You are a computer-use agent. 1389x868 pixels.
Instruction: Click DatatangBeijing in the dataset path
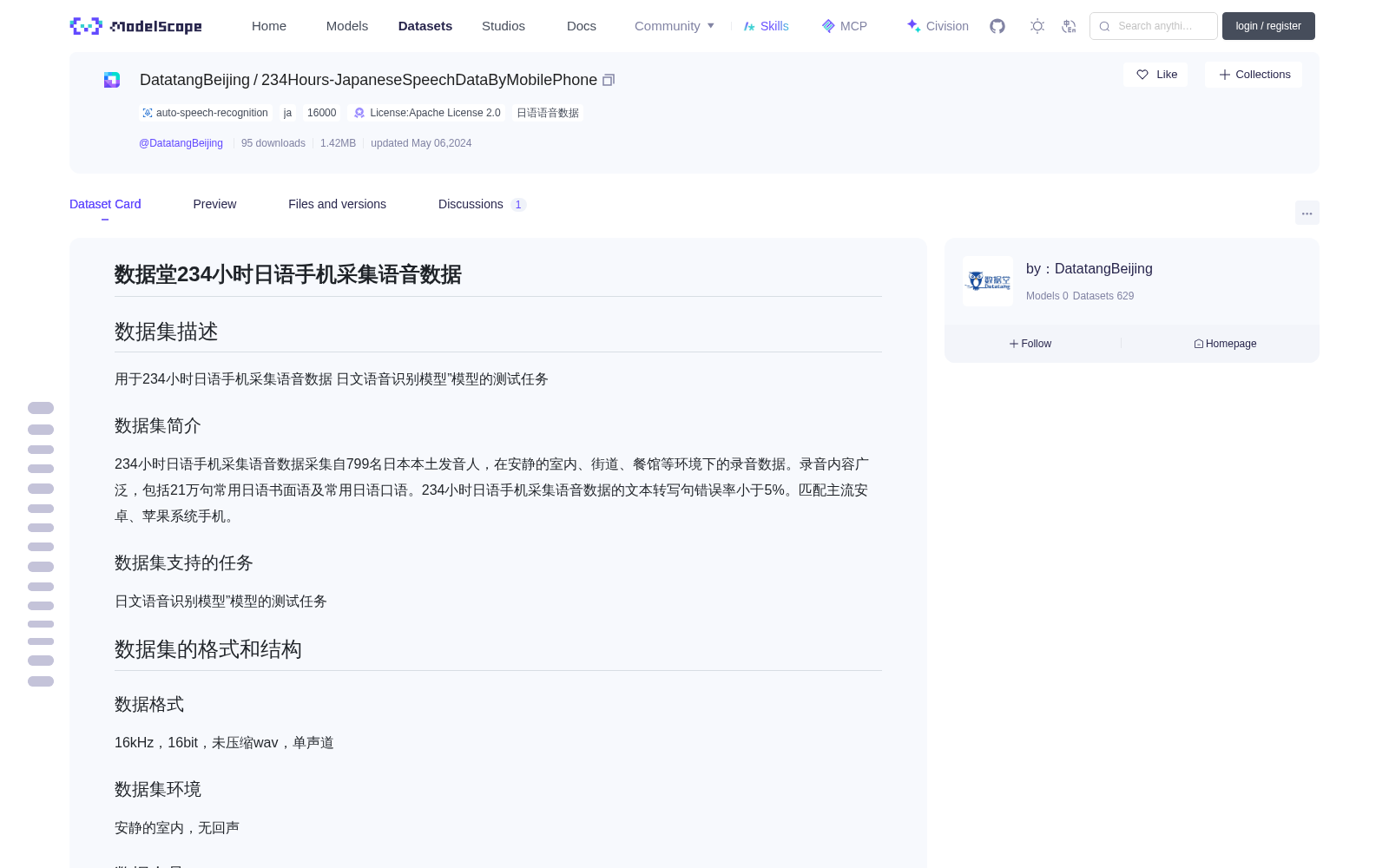pyautogui.click(x=194, y=80)
